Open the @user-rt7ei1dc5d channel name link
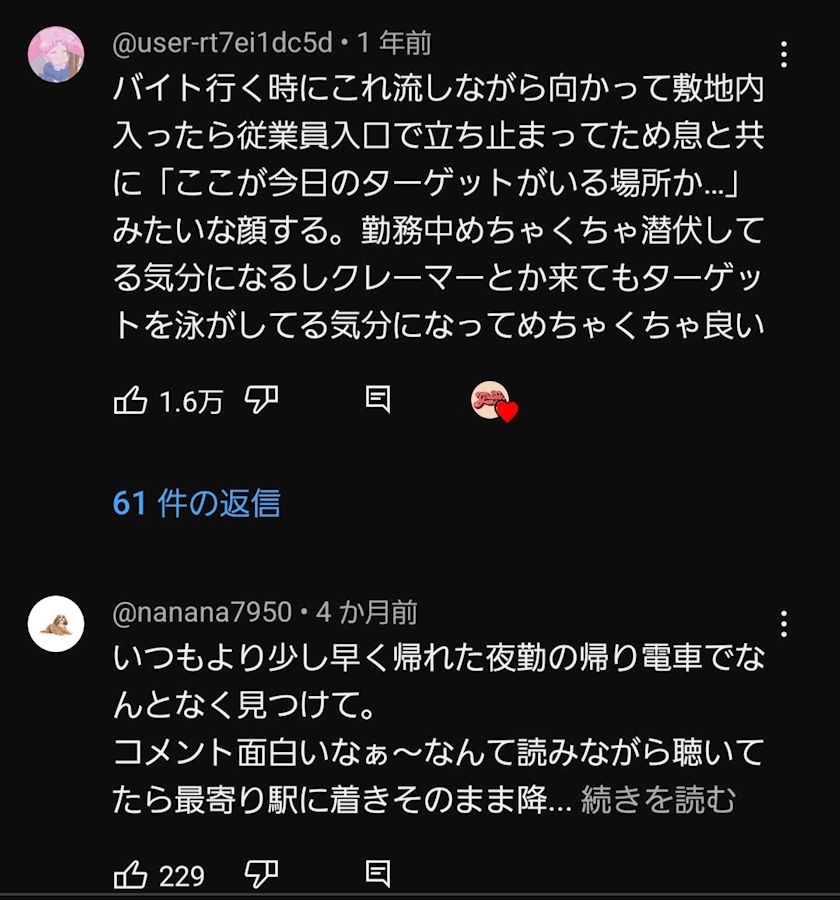 (224, 43)
